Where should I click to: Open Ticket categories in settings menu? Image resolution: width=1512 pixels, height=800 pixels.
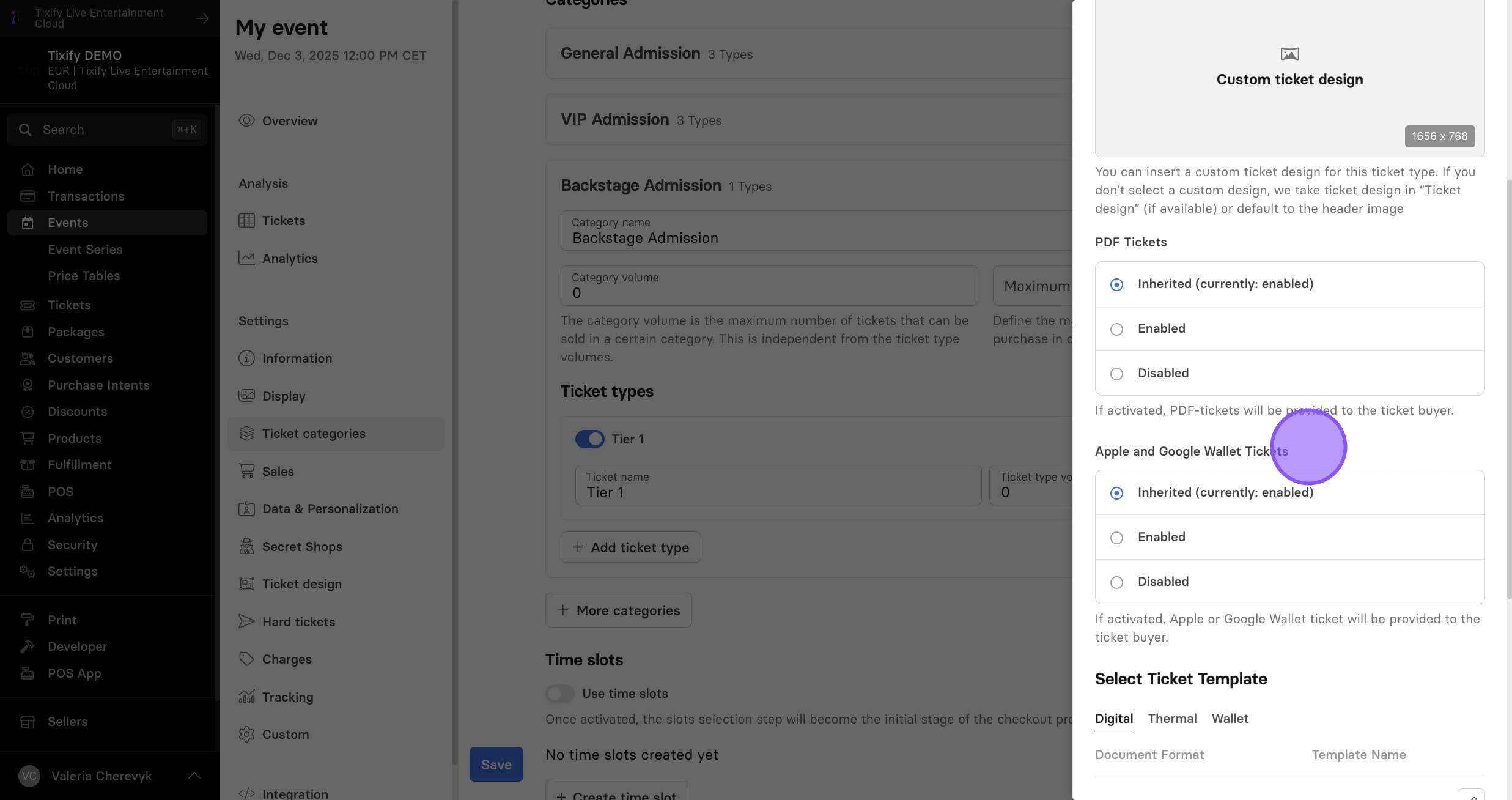[x=336, y=434]
